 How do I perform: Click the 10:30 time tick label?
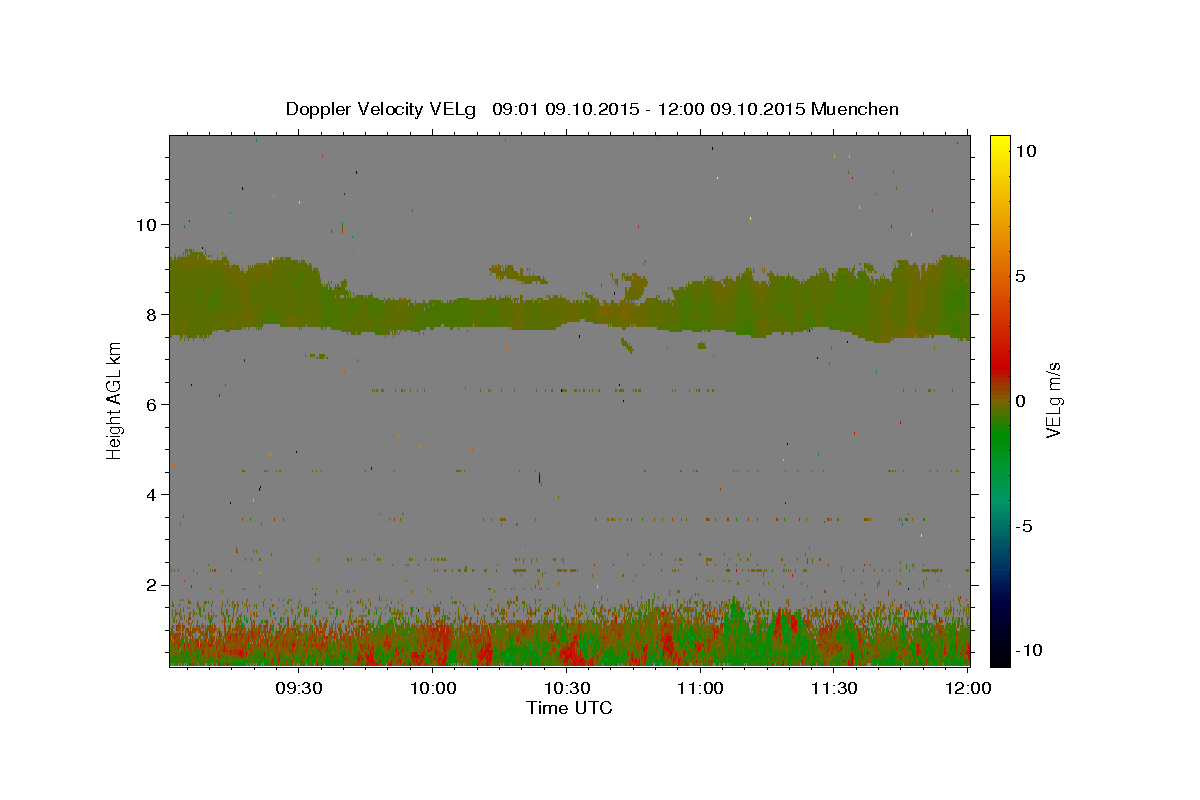coord(567,688)
